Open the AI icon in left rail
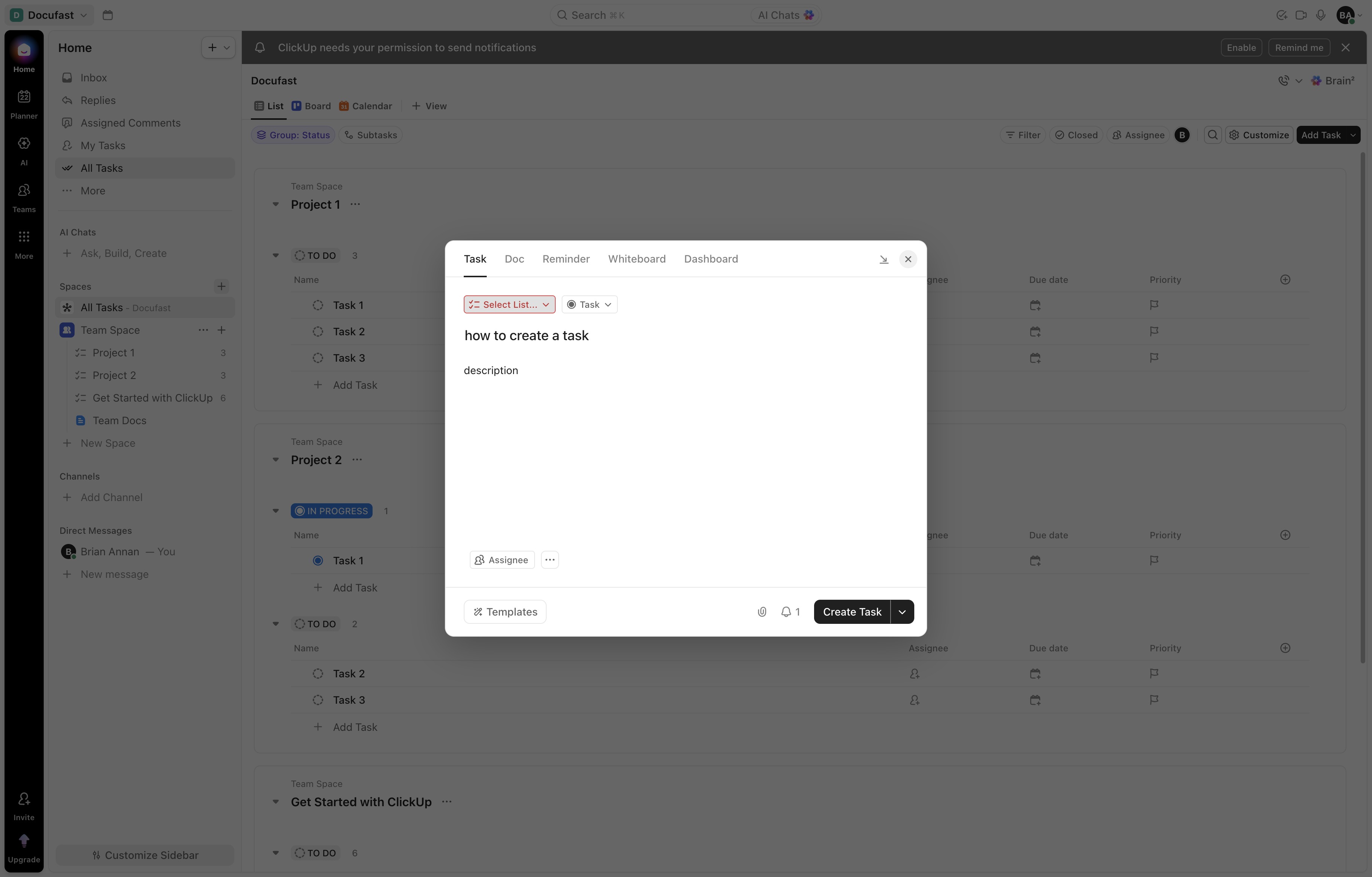The height and width of the screenshot is (877, 1372). pos(24,143)
